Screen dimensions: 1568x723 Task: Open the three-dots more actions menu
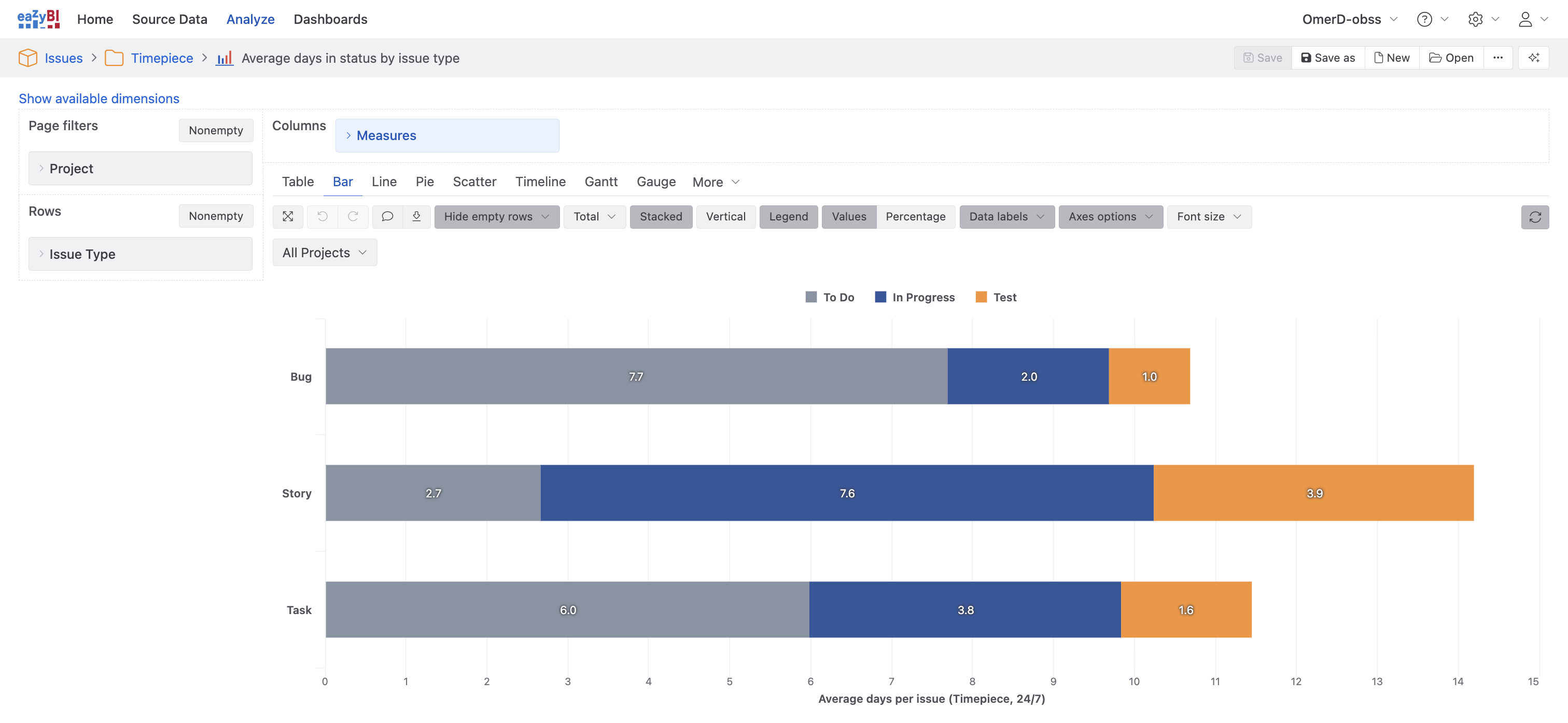pyautogui.click(x=1497, y=58)
